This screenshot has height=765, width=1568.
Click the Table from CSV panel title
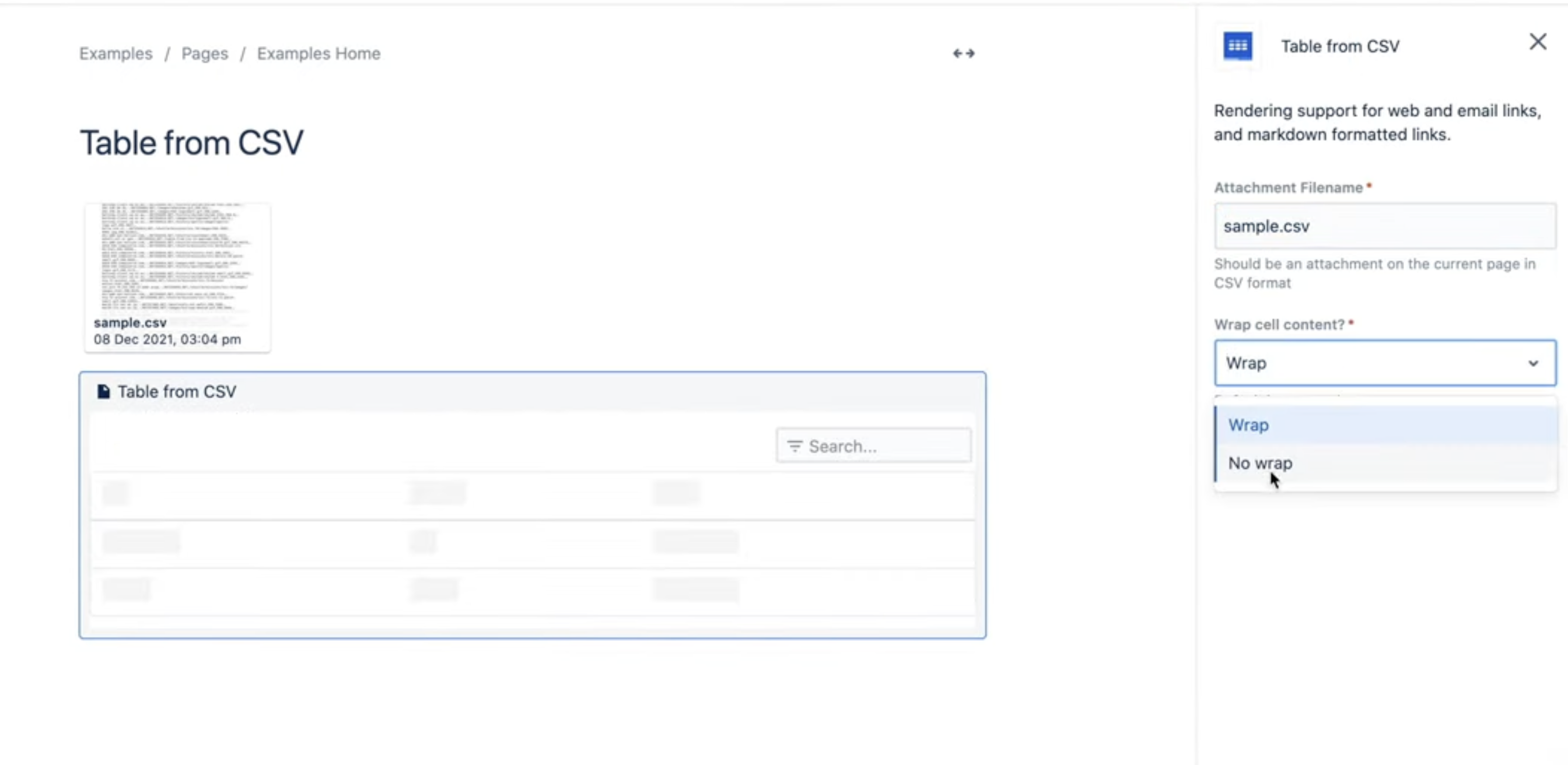click(x=1340, y=46)
